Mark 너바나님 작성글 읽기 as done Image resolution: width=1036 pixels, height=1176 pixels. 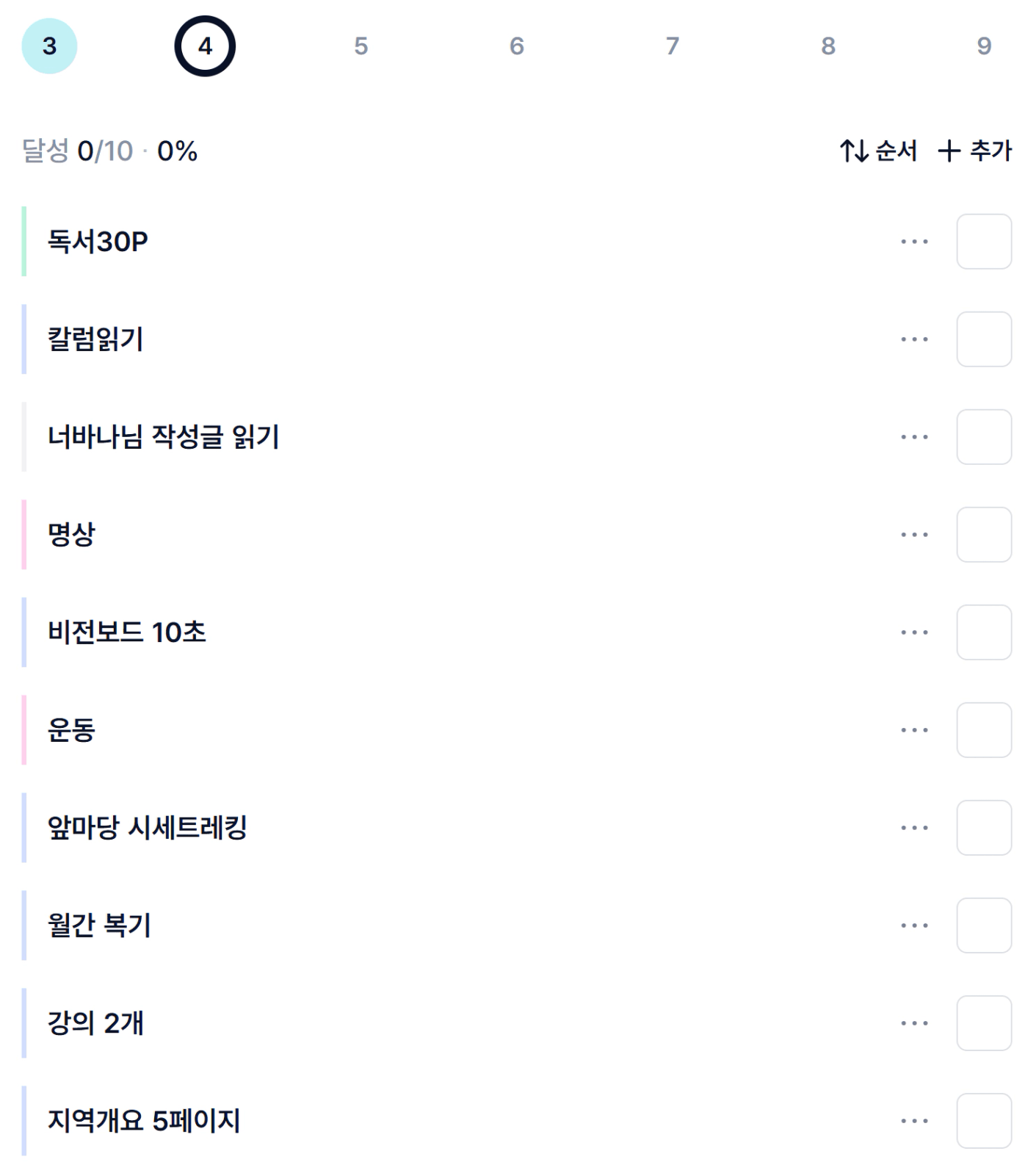pos(984,437)
